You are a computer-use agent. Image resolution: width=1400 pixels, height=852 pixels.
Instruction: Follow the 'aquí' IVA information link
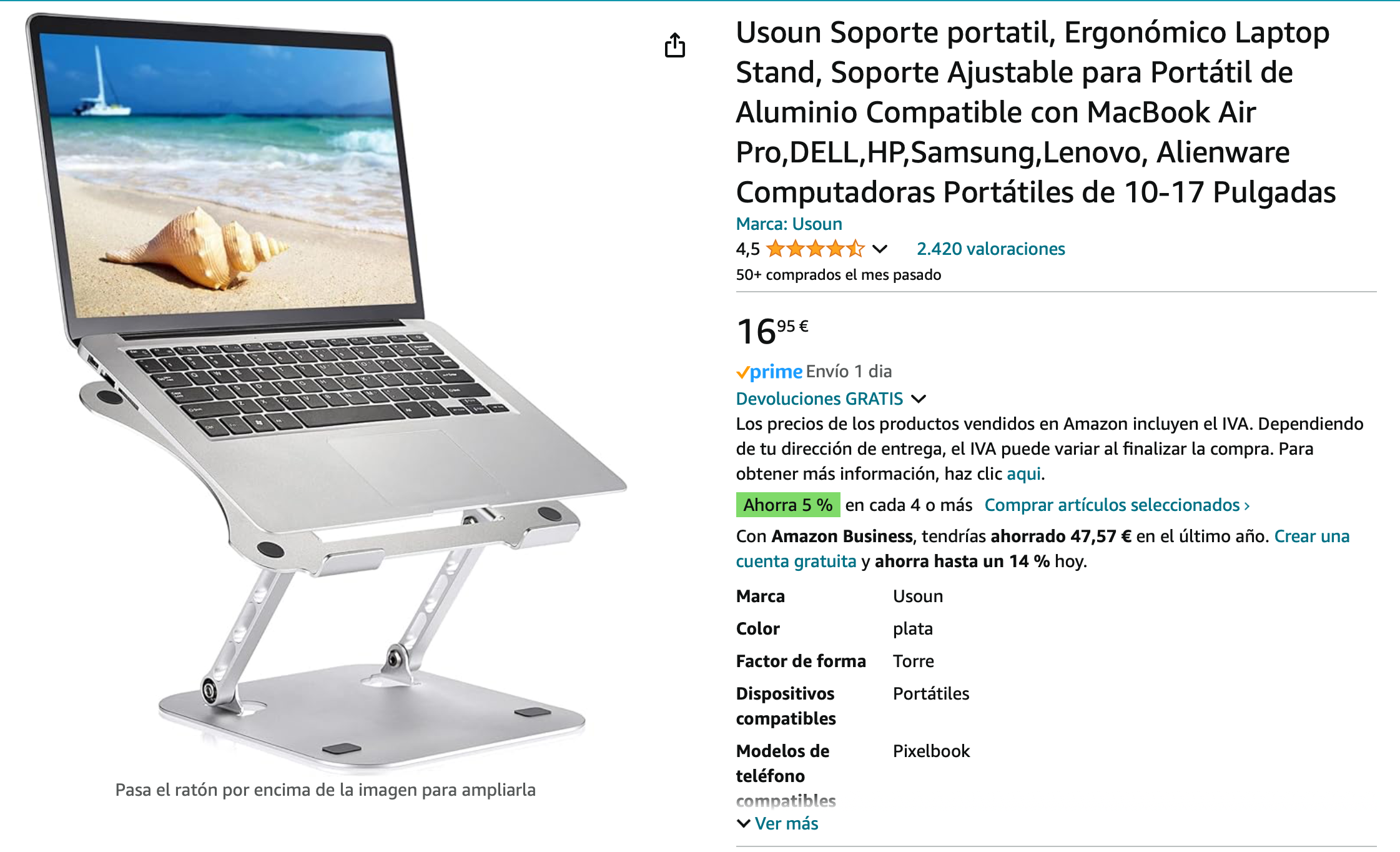pyautogui.click(x=1023, y=473)
